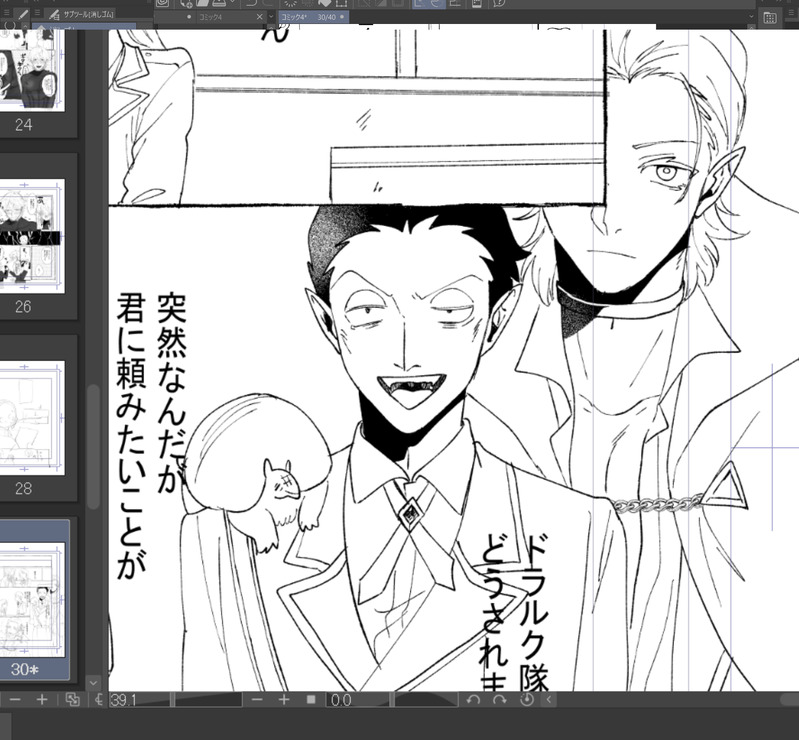This screenshot has height=740, width=799.
Task: Click the page list scroll-down arrow
Action: coord(93,682)
